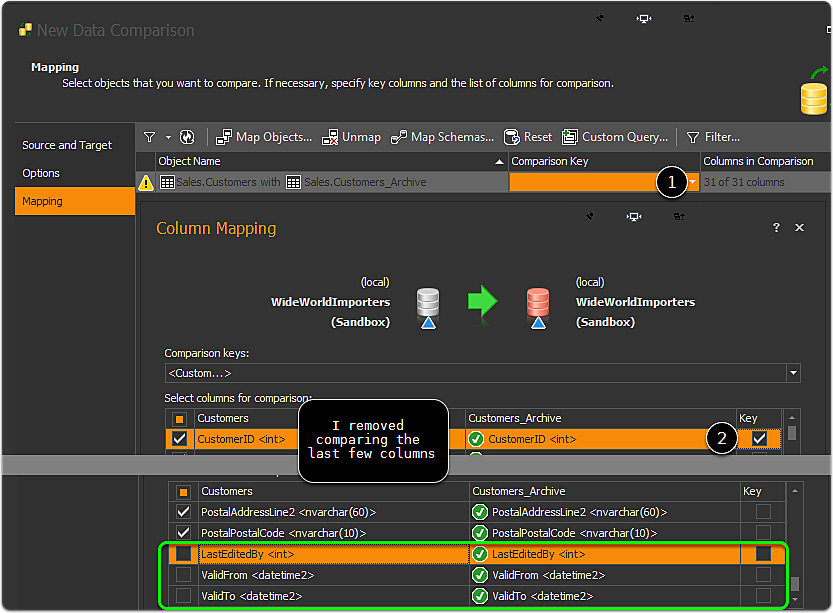Expand the filter icon dropdown arrow
The height and width of the screenshot is (613, 833).
click(168, 138)
